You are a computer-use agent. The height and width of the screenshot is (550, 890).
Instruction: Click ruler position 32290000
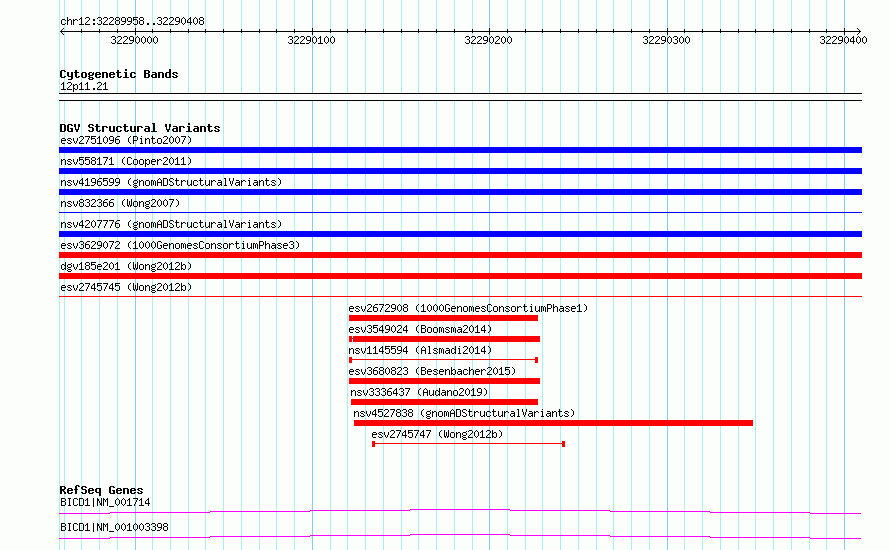click(x=135, y=40)
